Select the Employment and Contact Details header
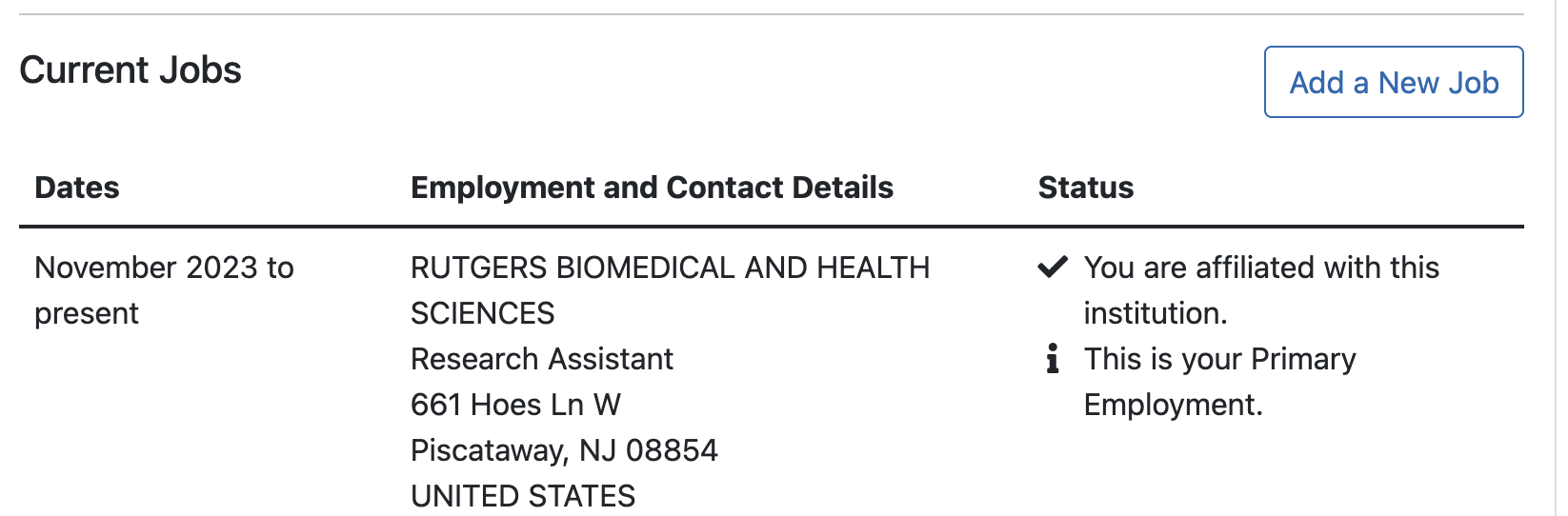This screenshot has height=516, width=1568. tap(652, 188)
